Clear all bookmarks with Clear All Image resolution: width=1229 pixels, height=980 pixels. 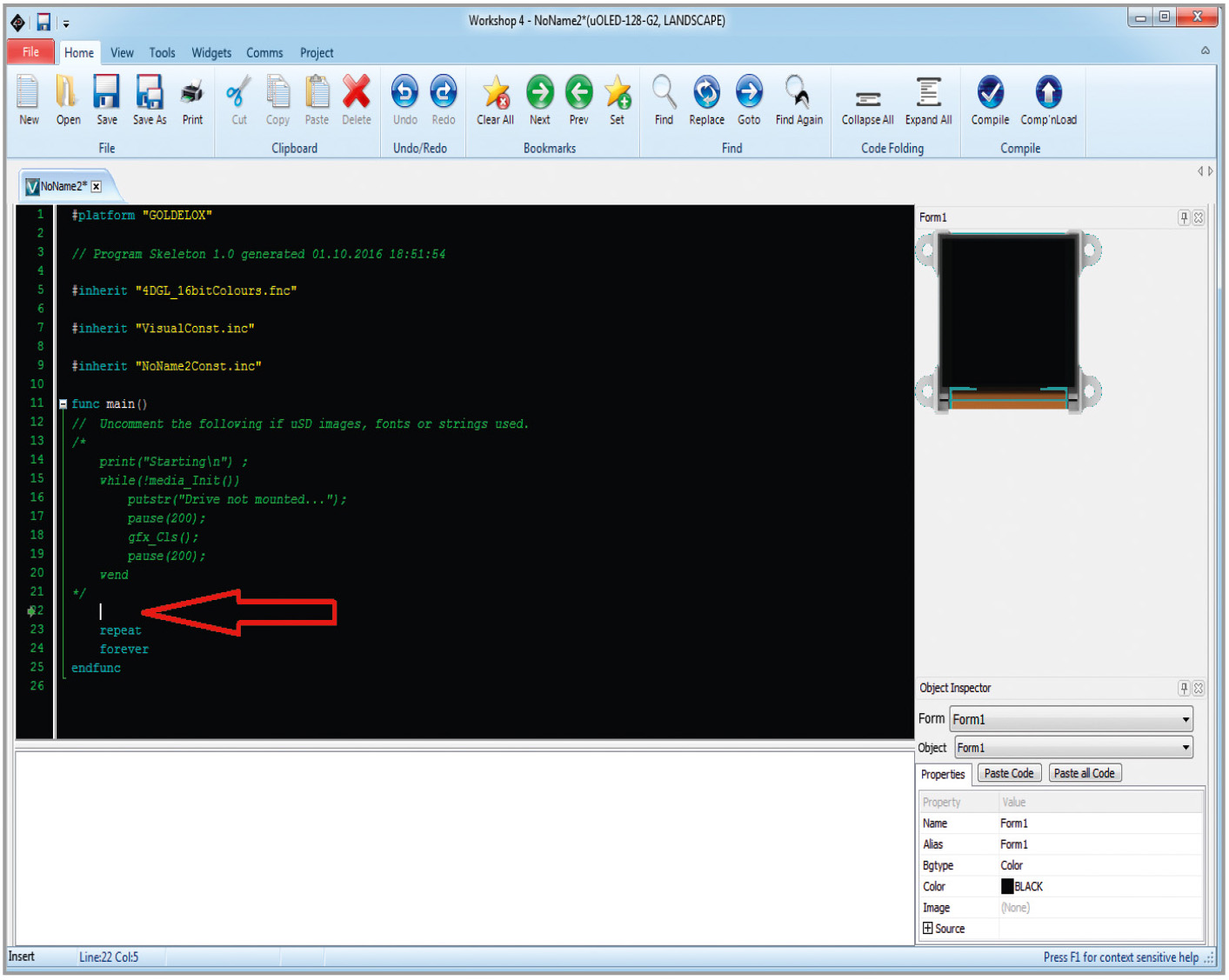click(x=495, y=93)
